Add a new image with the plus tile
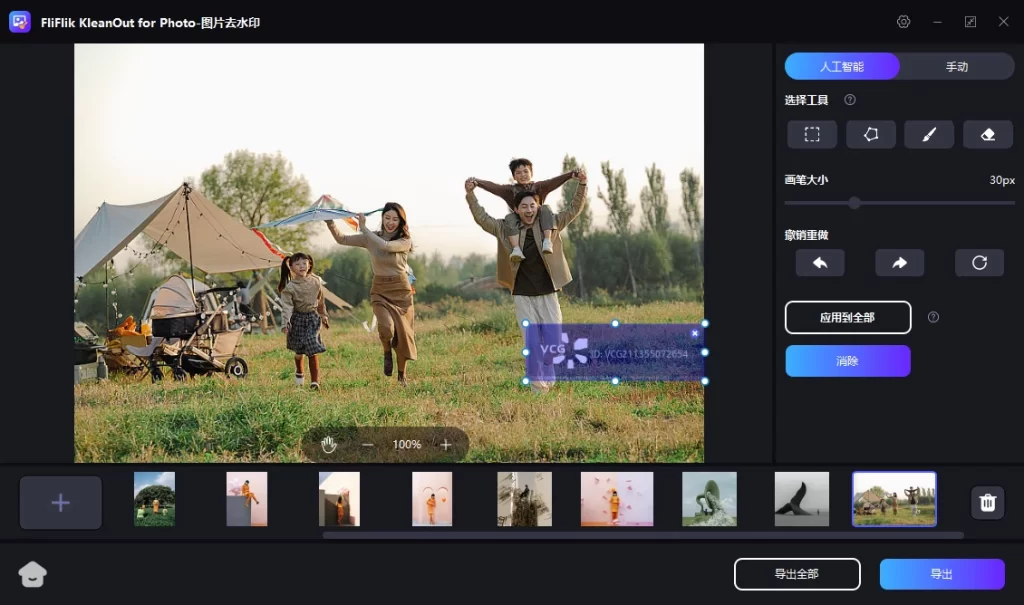Screen dimensions: 1024x605 pos(61,502)
